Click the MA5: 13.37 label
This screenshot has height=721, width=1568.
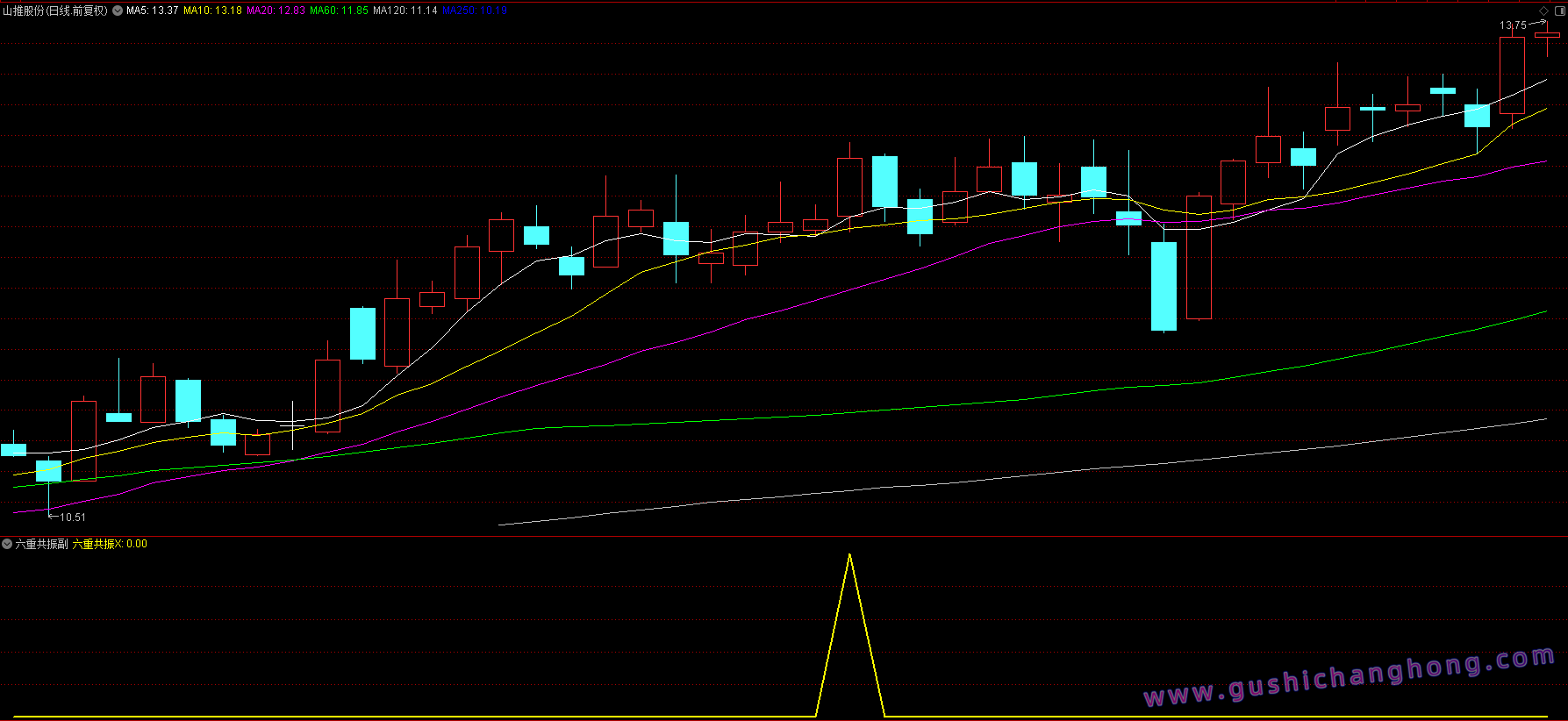[x=152, y=11]
